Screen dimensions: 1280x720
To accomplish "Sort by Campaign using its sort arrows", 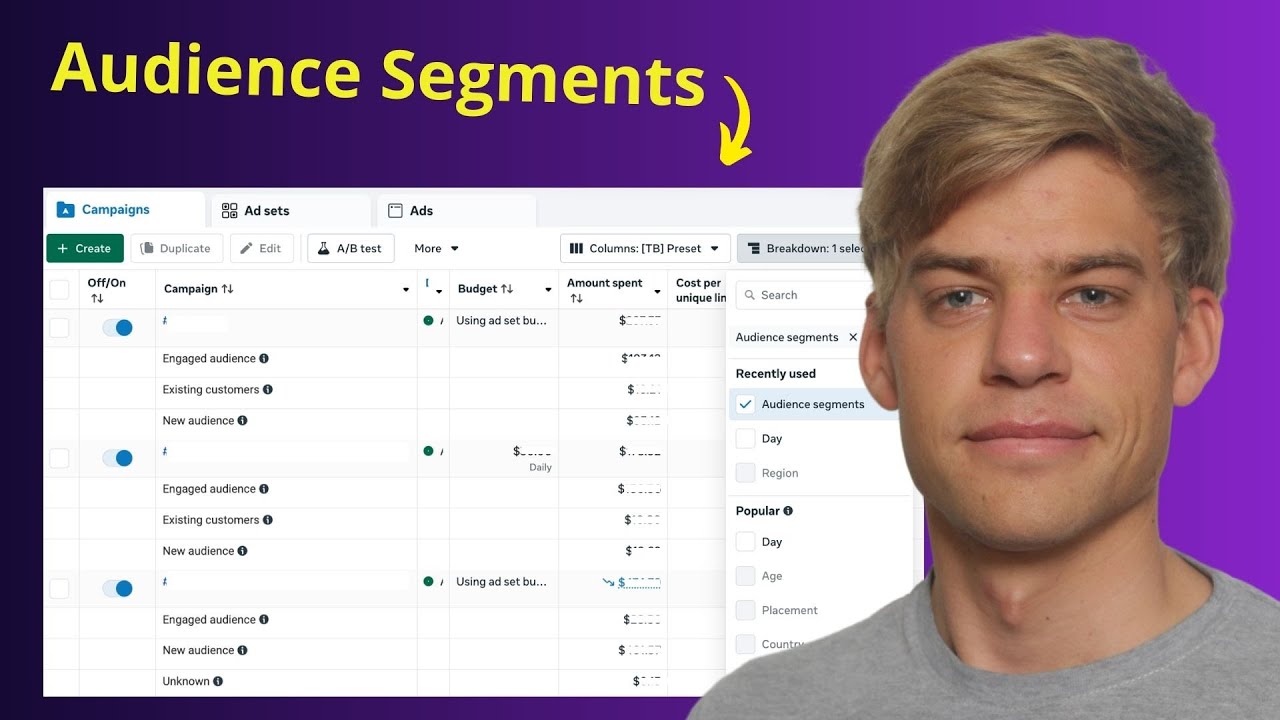I will pyautogui.click(x=227, y=289).
